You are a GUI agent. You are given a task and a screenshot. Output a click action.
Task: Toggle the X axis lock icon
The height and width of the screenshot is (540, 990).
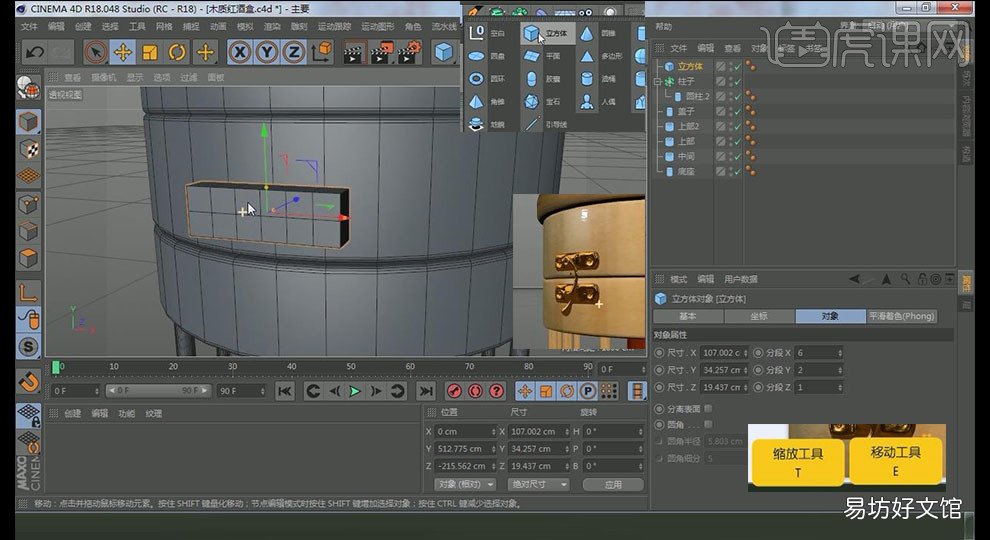(x=239, y=52)
